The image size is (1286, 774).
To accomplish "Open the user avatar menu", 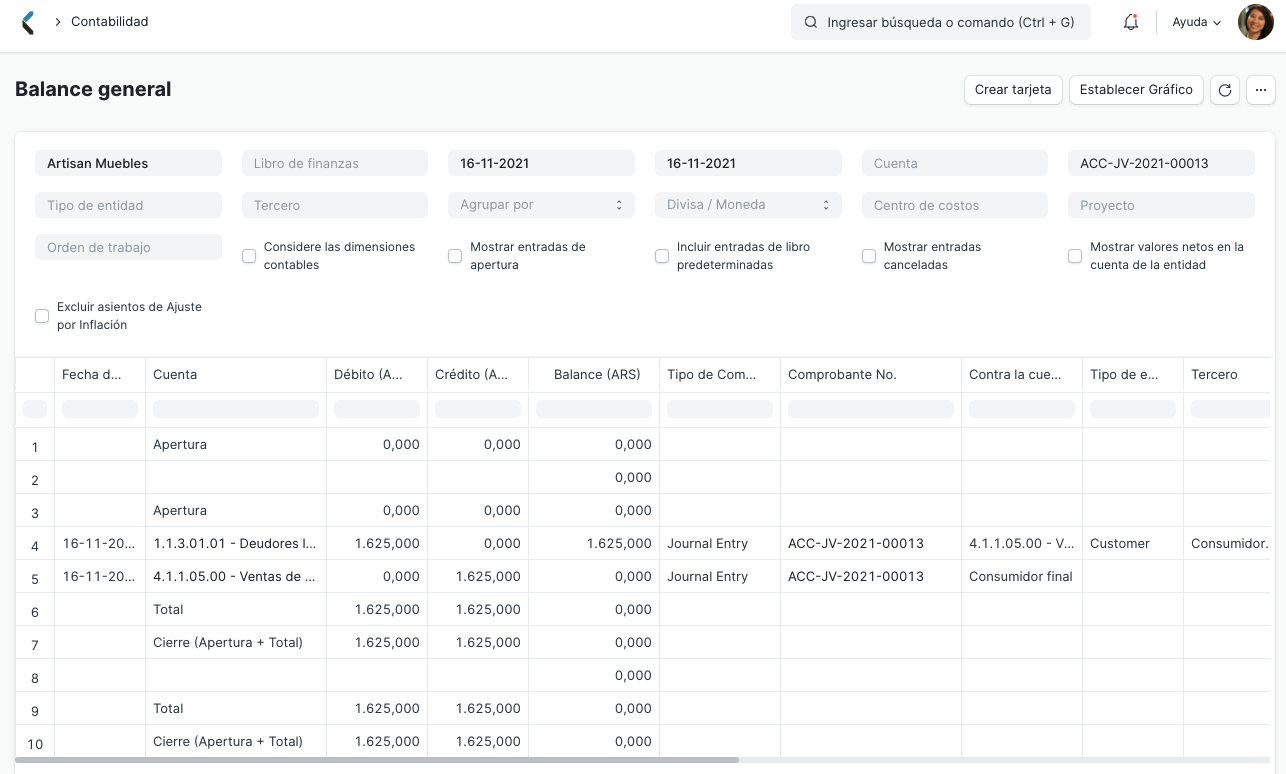I will pos(1255,22).
